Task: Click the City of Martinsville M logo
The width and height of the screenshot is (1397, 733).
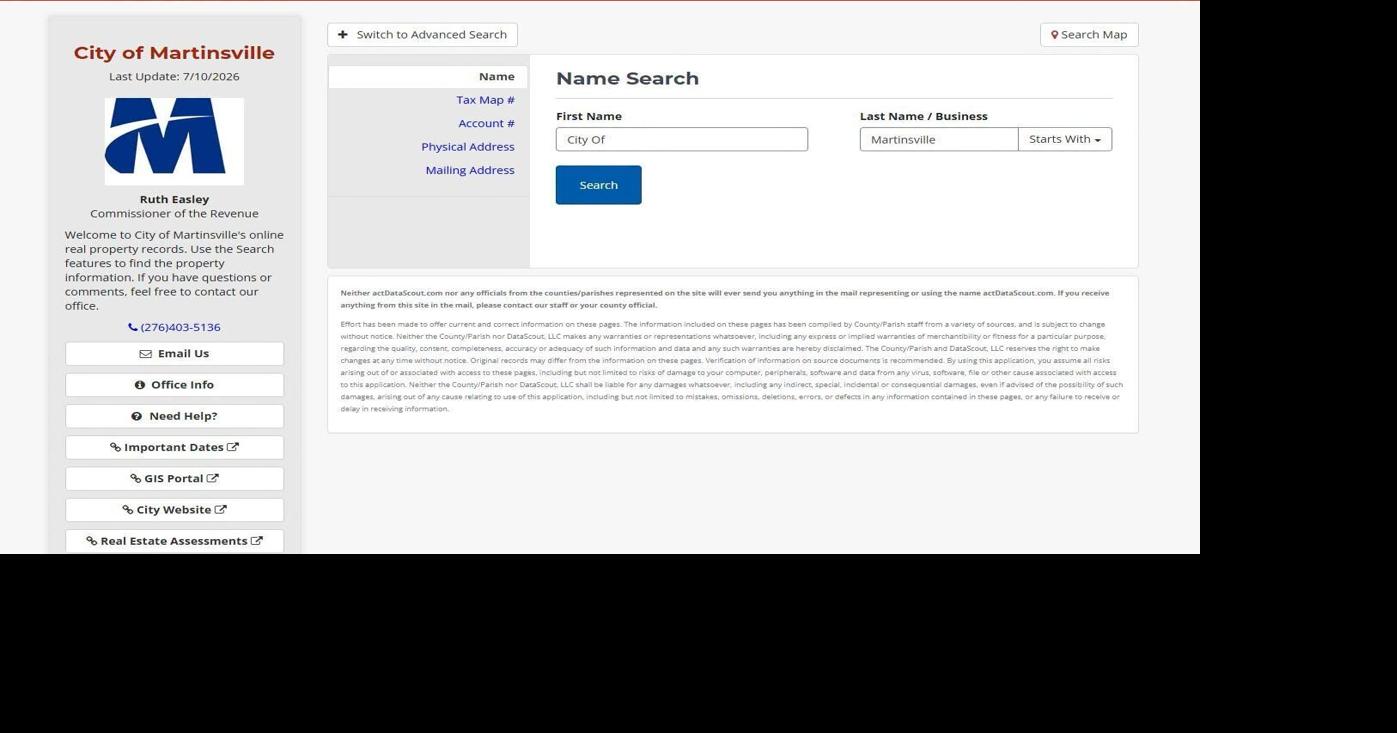Action: pos(174,141)
